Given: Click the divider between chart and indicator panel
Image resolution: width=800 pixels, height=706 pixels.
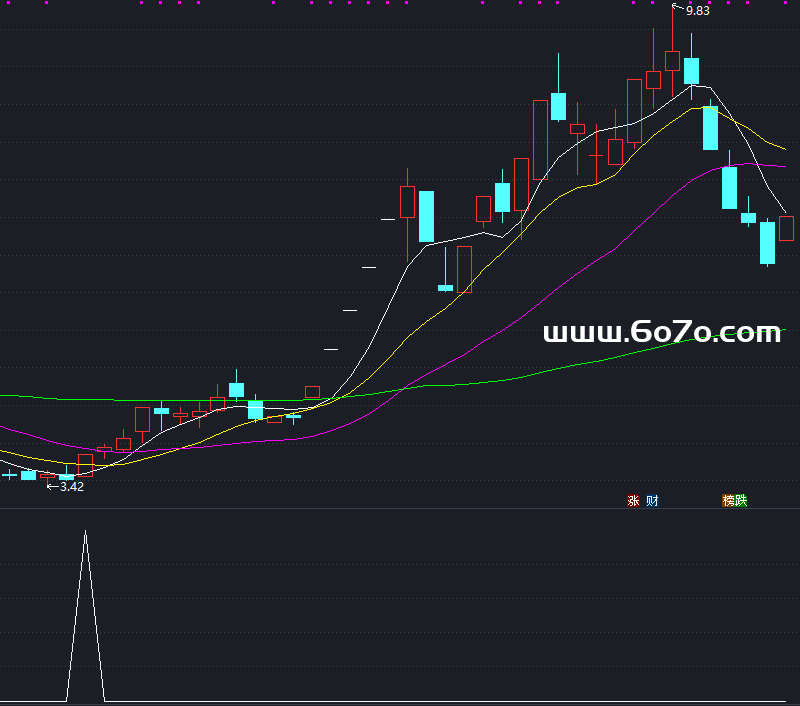Looking at the screenshot, I should point(400,509).
